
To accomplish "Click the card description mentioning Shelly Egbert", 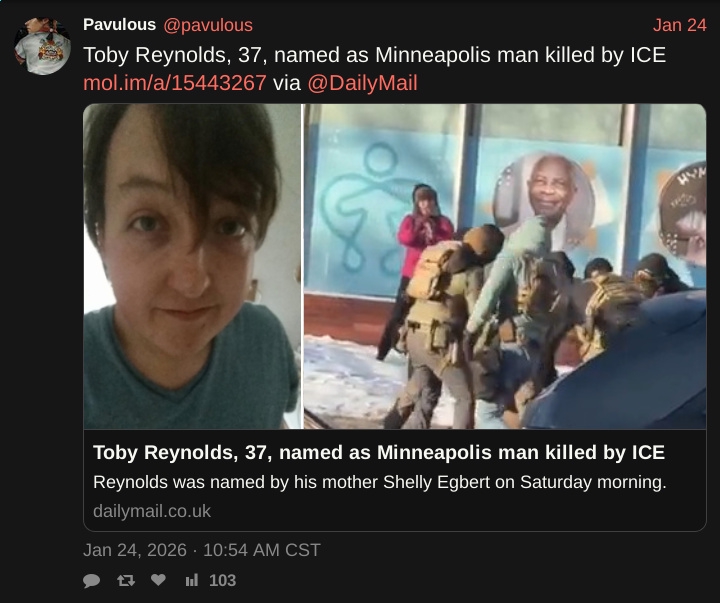I will (x=379, y=482).
